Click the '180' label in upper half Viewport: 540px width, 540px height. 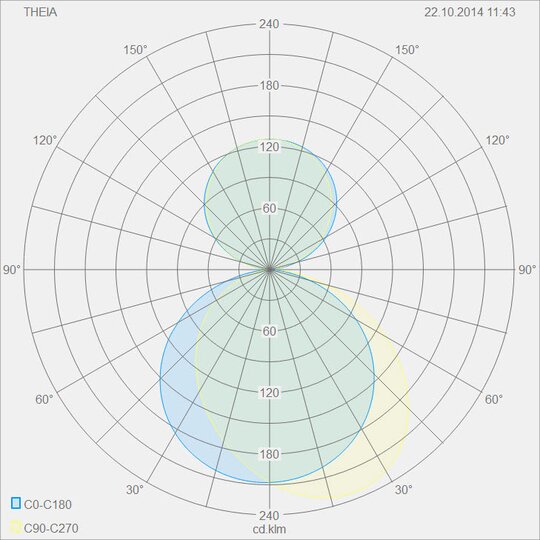point(269,86)
